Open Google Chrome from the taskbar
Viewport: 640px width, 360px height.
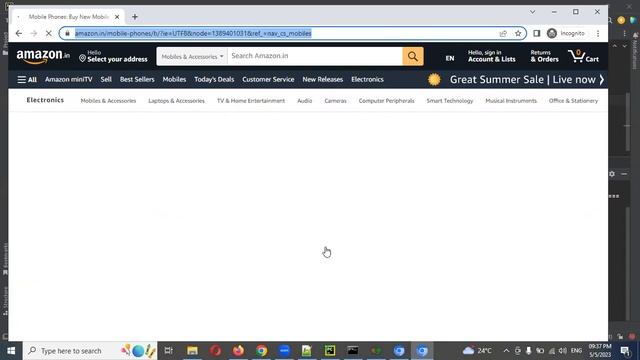tap(262, 351)
